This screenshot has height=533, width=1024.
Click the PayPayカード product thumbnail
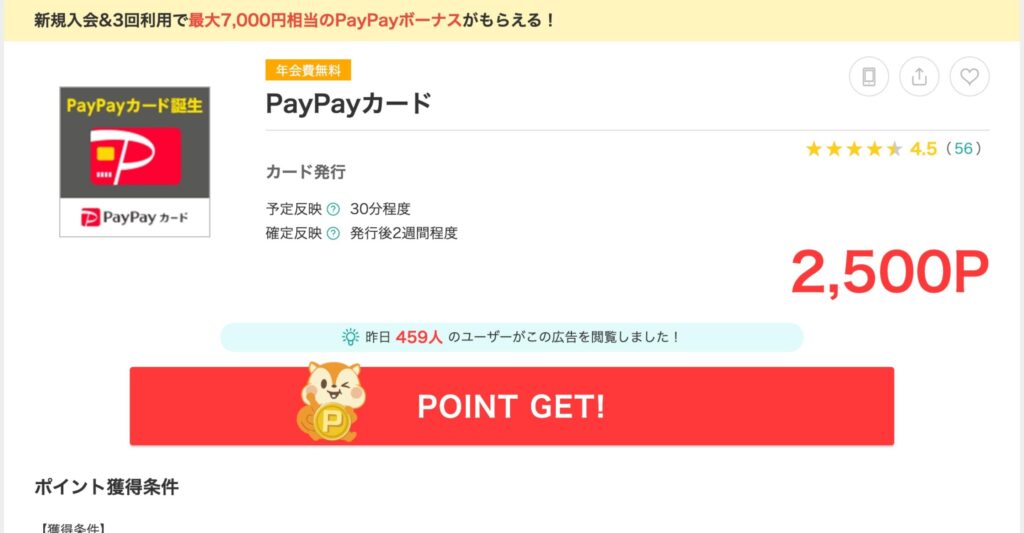[x=135, y=161]
